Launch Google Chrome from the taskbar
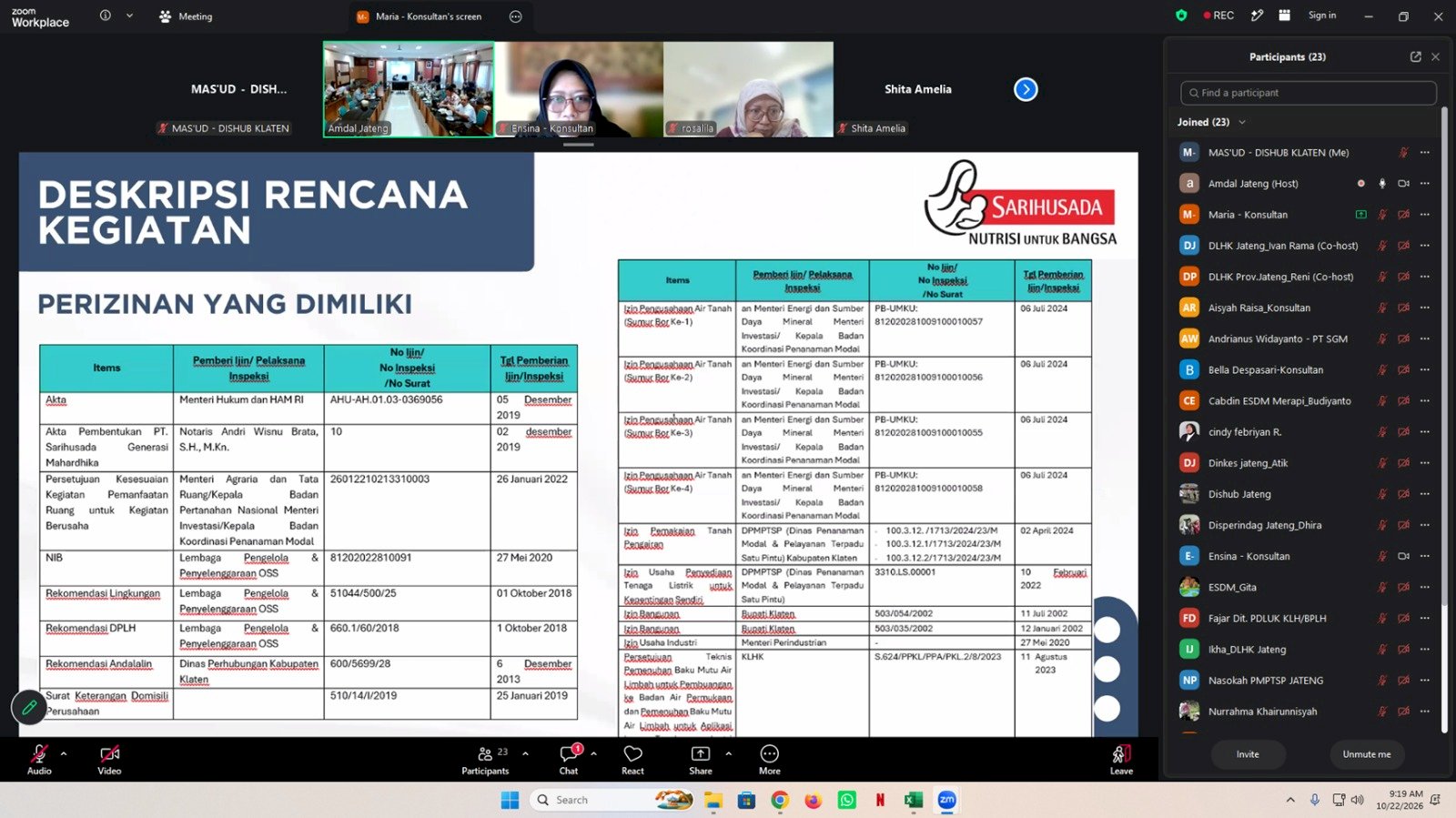Screen dimensions: 1456x818 [x=780, y=800]
